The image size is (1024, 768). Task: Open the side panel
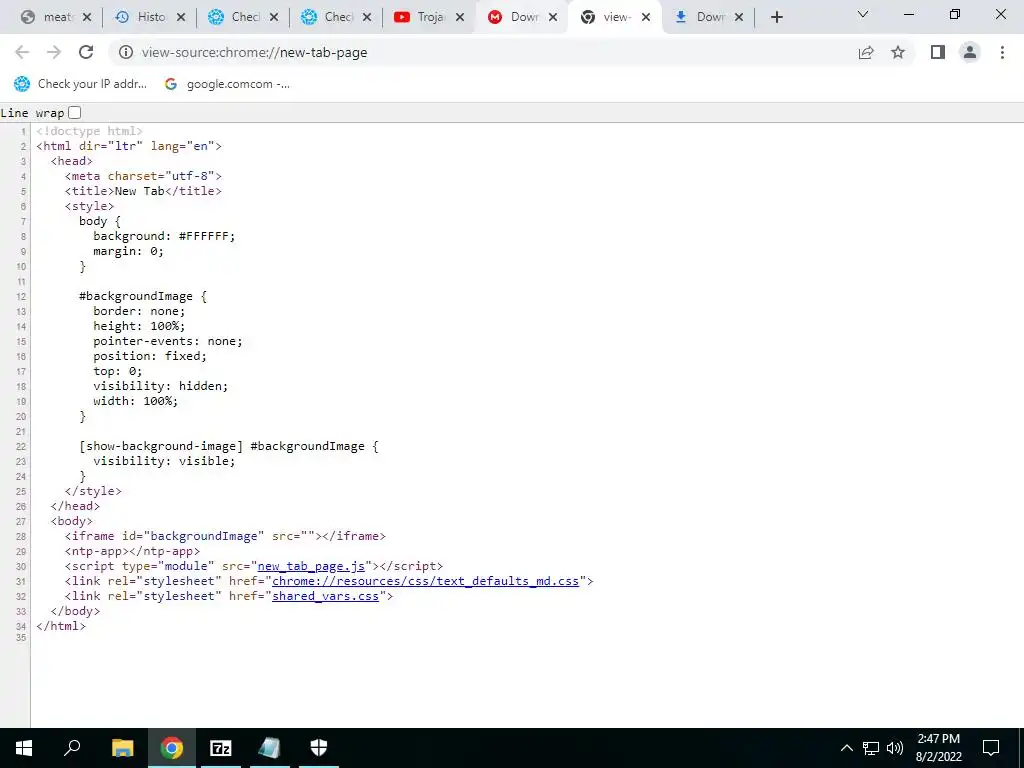[938, 52]
